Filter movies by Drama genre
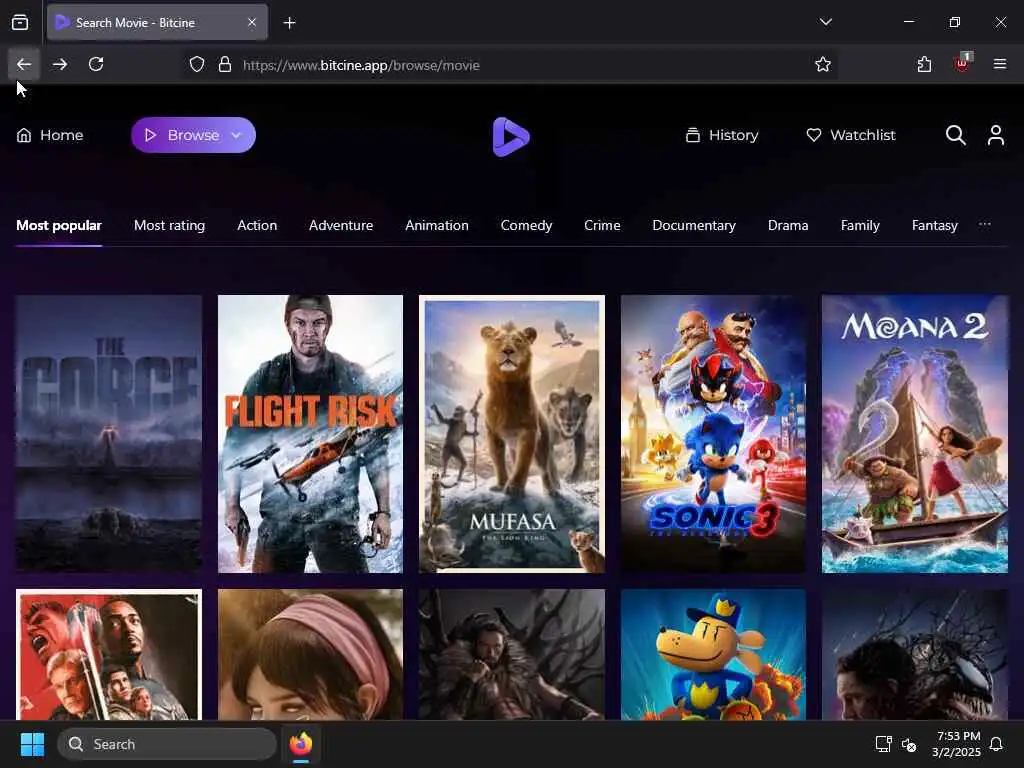Screen dimensions: 1024x768 tap(788, 225)
